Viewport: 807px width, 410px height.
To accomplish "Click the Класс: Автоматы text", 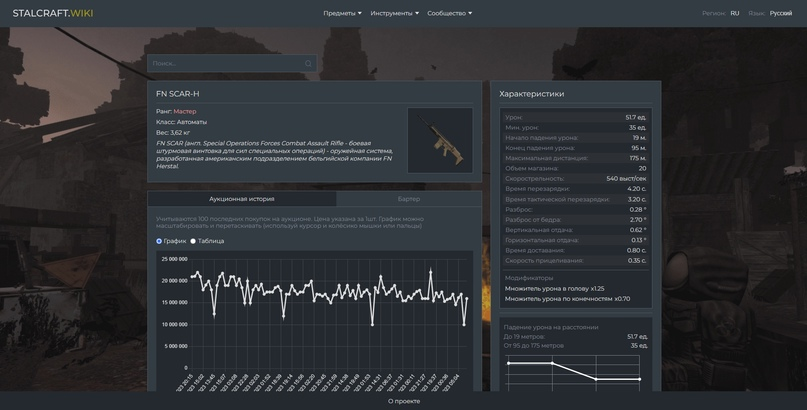I will click(181, 122).
